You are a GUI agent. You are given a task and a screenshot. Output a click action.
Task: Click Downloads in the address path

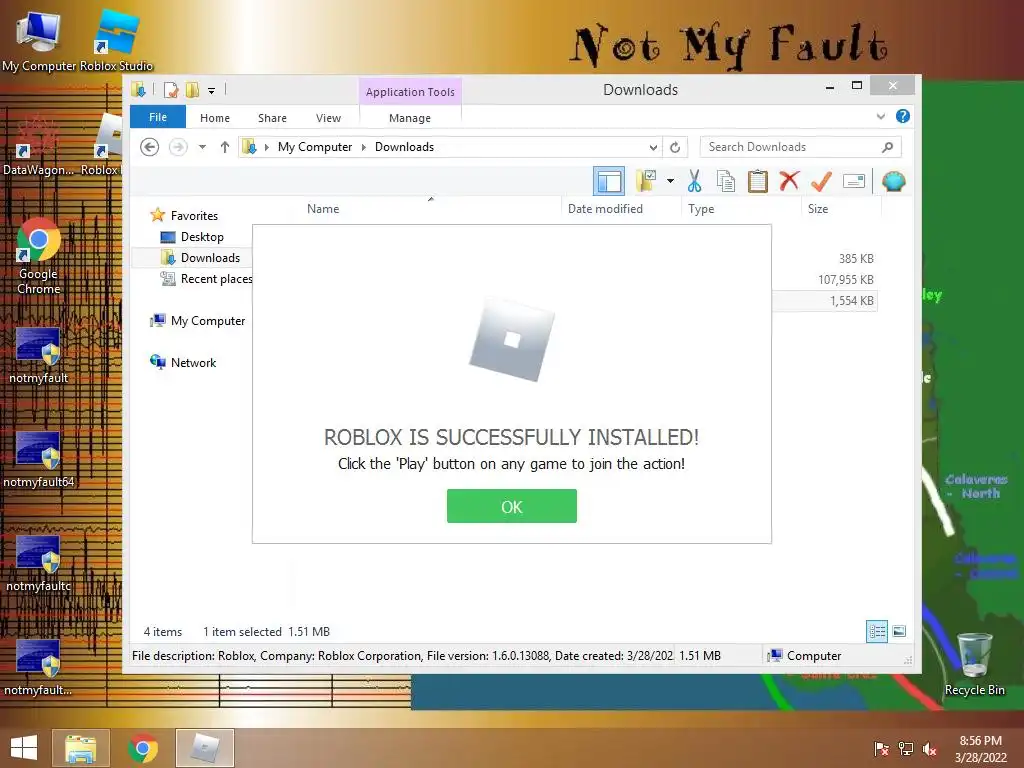click(404, 147)
